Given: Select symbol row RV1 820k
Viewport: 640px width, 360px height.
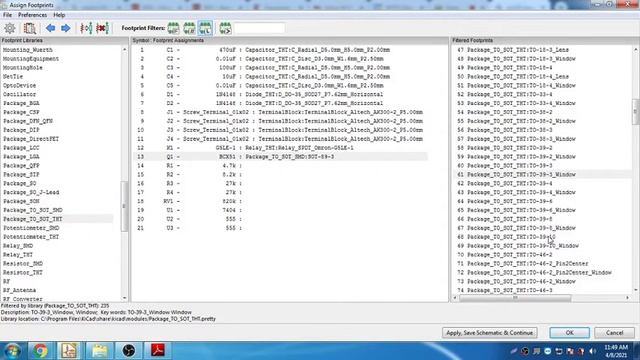Looking at the screenshot, I should (x=281, y=201).
